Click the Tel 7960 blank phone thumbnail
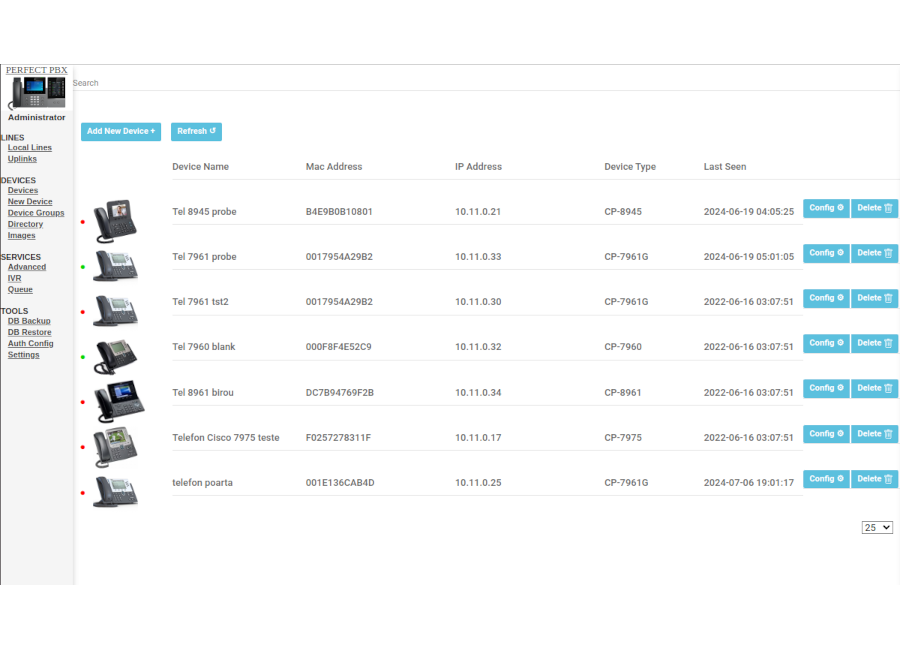Image resolution: width=900 pixels, height=650 pixels. [115, 356]
